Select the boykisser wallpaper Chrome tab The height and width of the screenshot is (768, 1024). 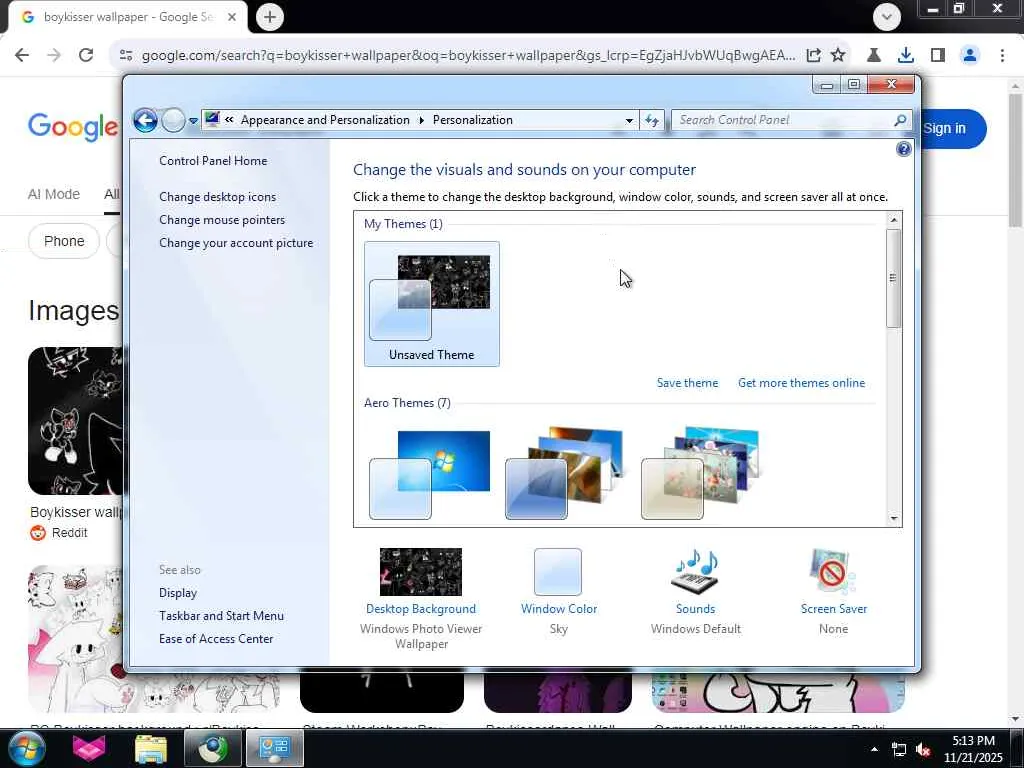click(x=127, y=17)
